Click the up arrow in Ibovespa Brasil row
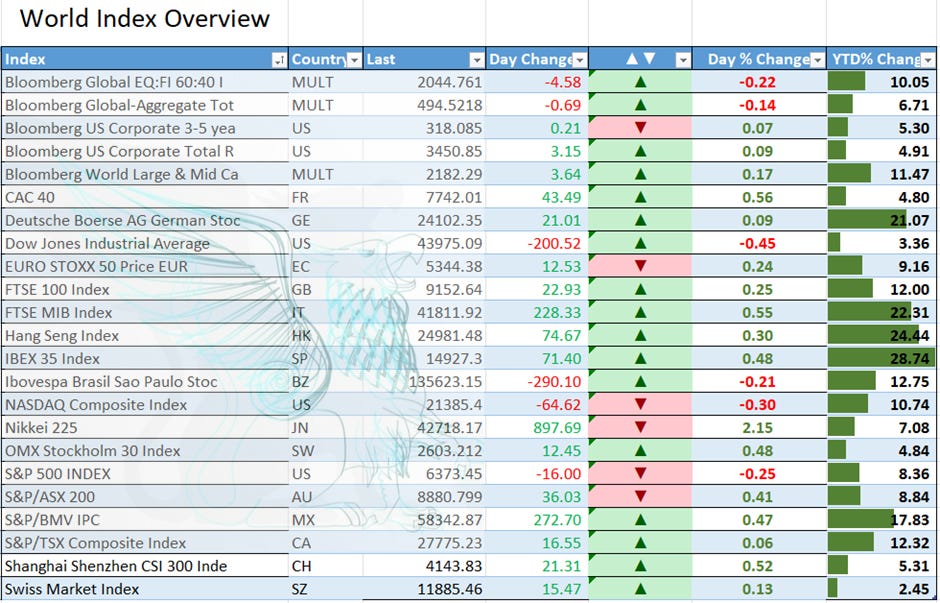The image size is (940, 603). [x=640, y=382]
